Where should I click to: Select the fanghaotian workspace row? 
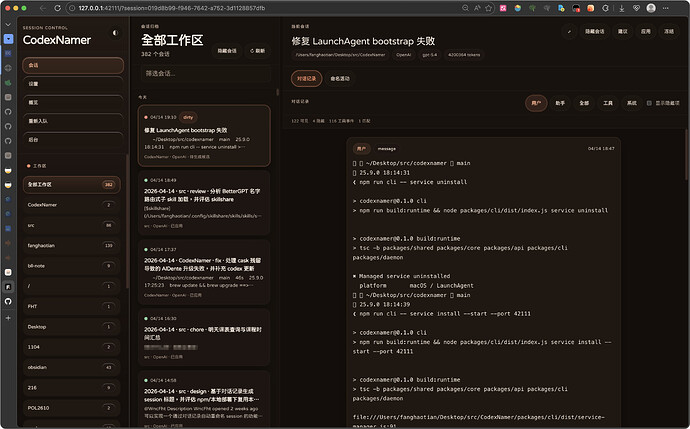click(71, 246)
